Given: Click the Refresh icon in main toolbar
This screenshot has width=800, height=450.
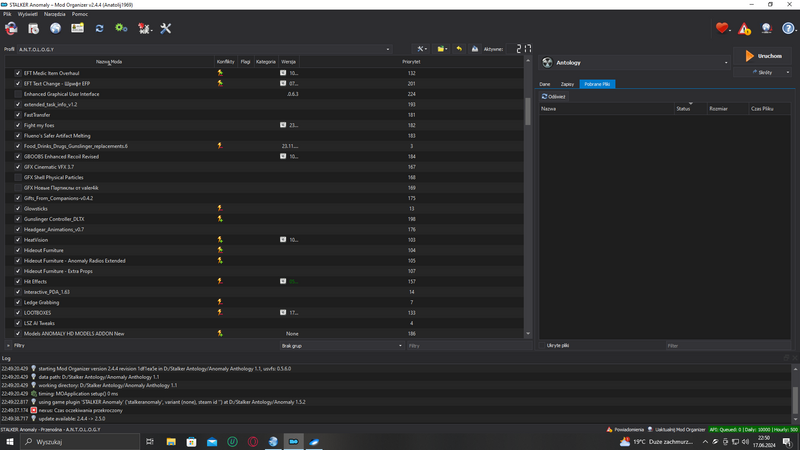Looking at the screenshot, I should (x=99, y=29).
